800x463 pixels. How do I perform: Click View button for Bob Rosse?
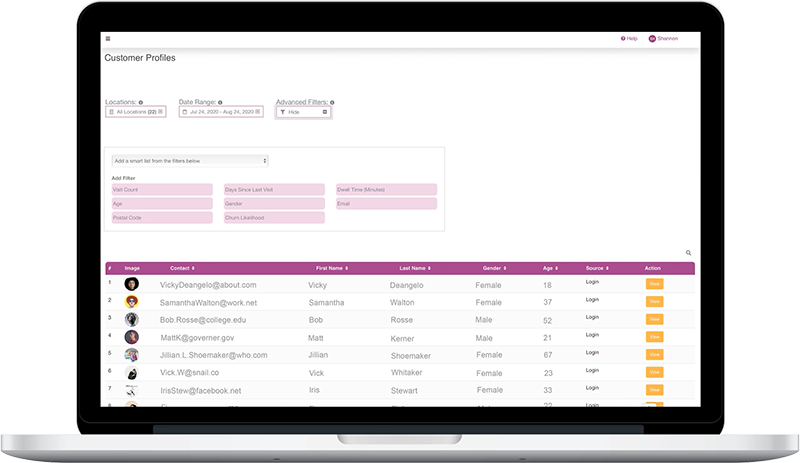(x=654, y=319)
